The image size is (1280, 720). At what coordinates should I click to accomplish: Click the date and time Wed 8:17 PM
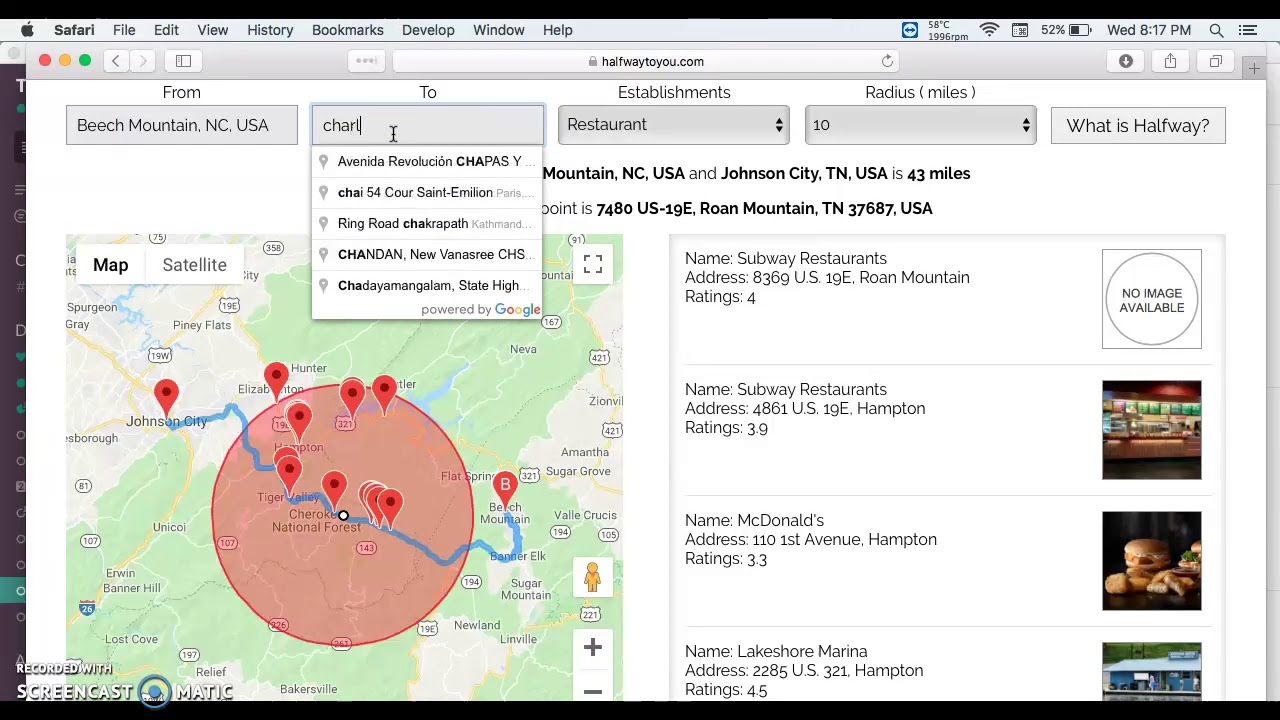point(1149,30)
